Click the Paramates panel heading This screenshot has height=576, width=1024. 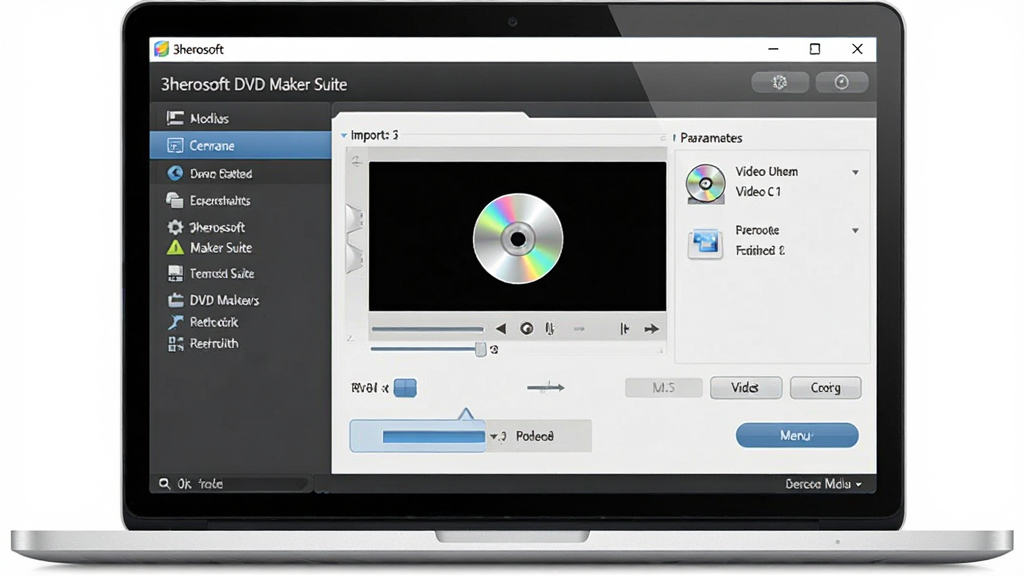click(x=711, y=138)
